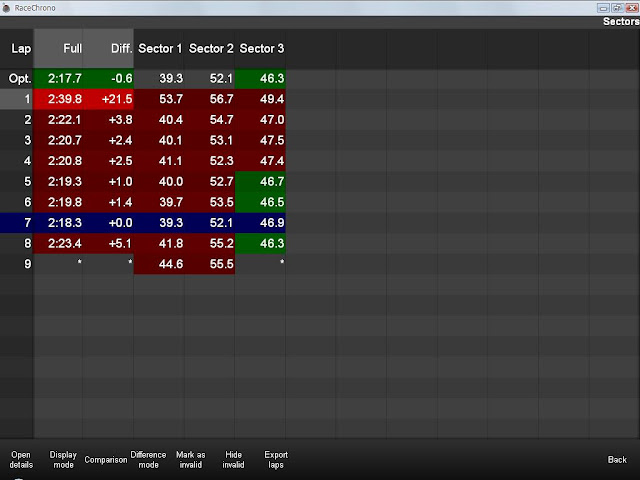Click the Sector 2 column header
Image resolution: width=640 pixels, height=480 pixels.
pos(210,49)
